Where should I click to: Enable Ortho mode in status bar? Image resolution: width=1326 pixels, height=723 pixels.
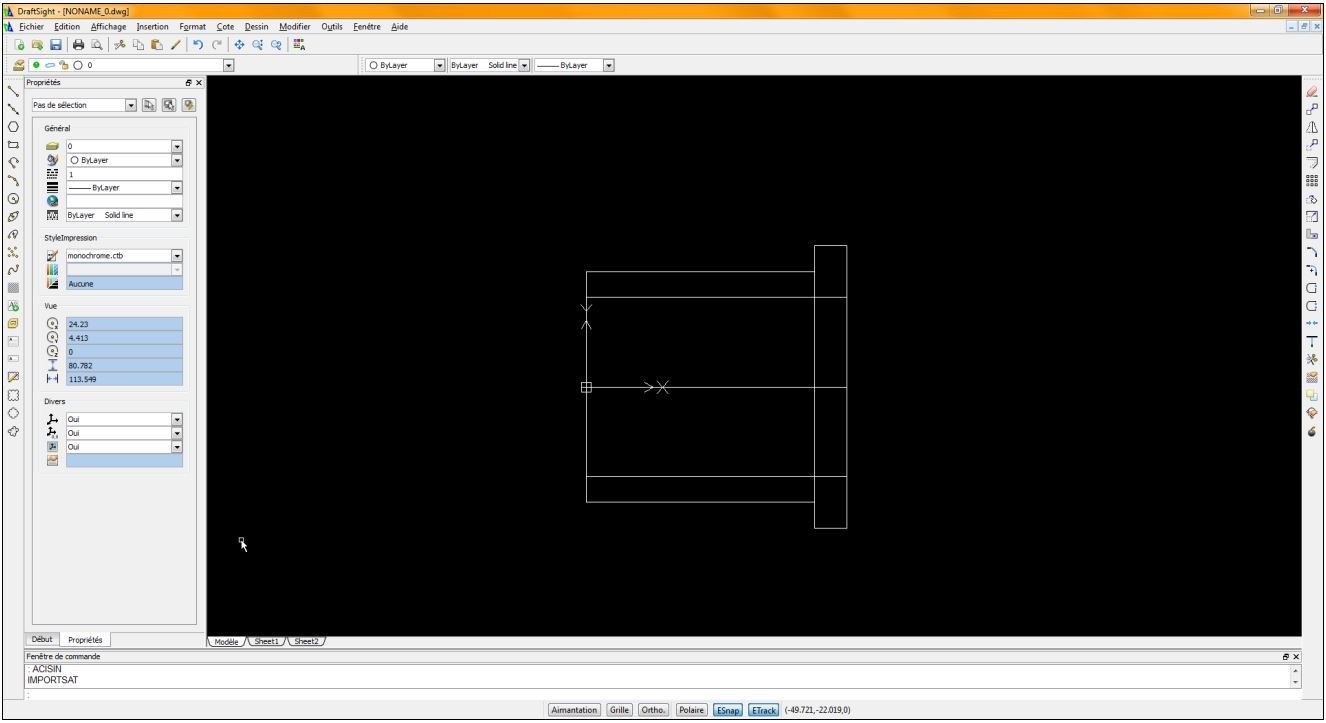point(654,710)
